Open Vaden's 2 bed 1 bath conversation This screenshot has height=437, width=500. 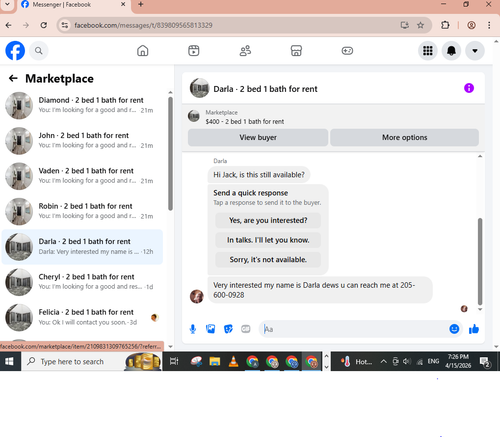click(82, 176)
